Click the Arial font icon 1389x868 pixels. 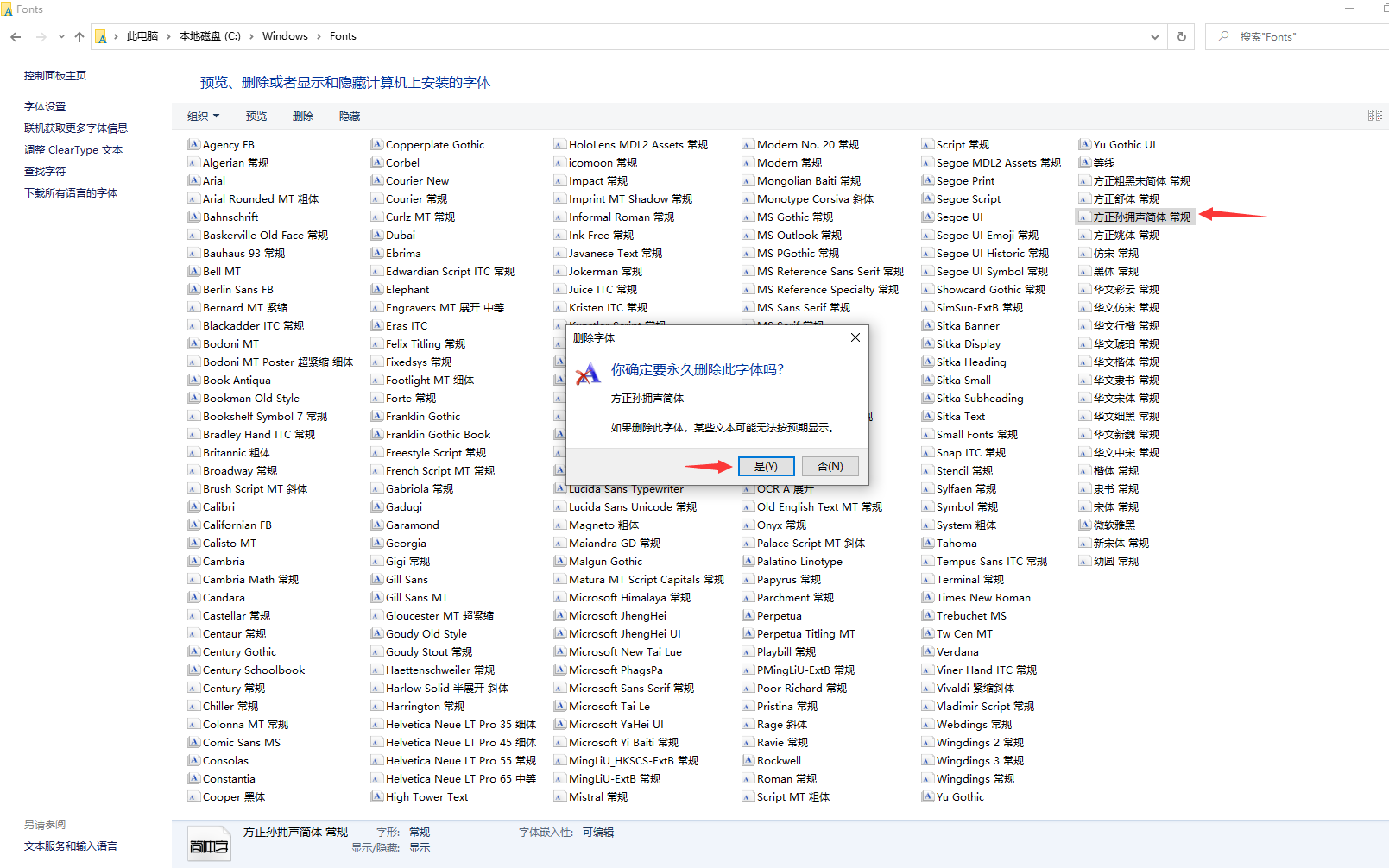194,181
